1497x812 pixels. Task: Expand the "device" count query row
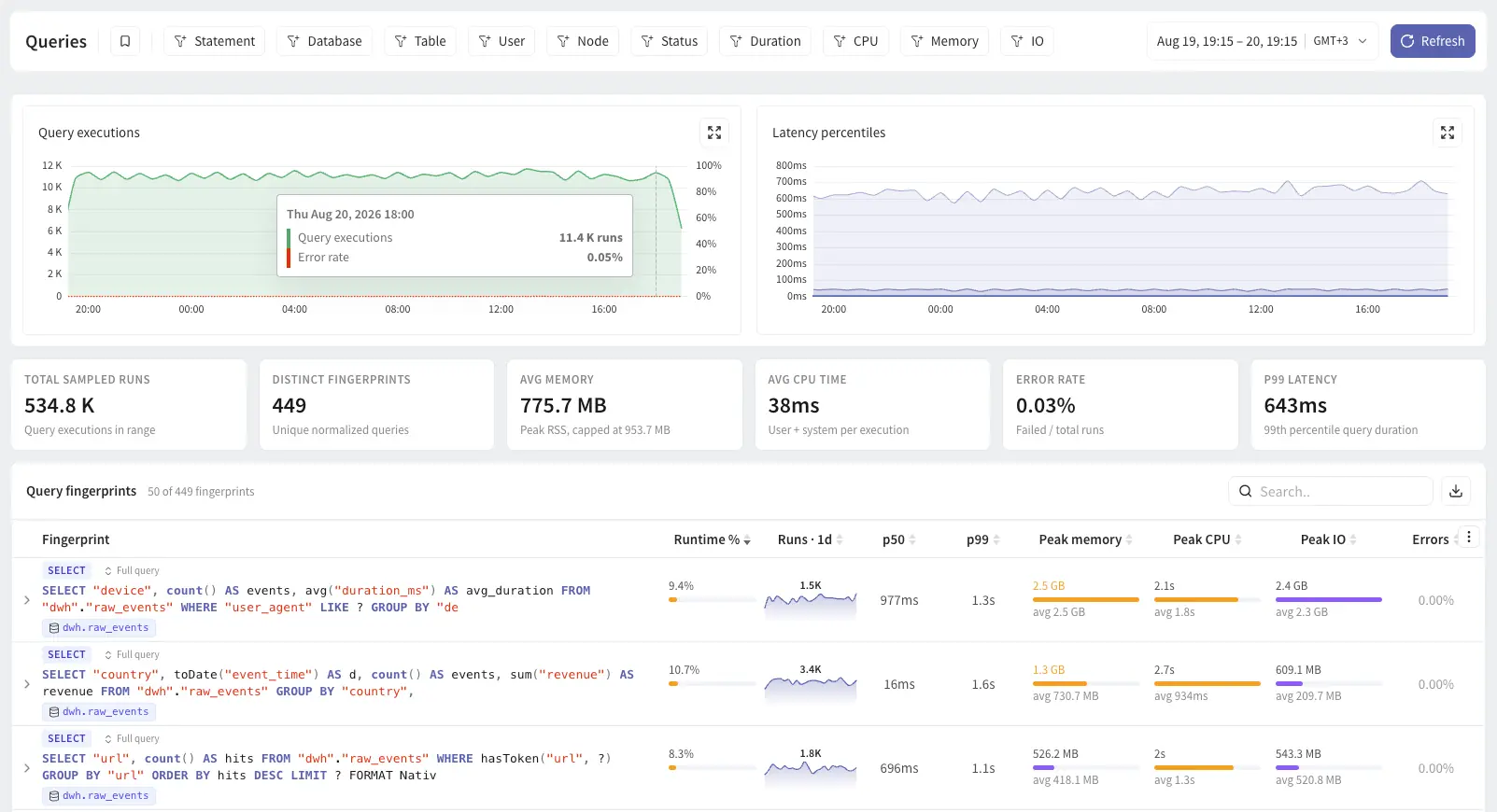tap(26, 600)
